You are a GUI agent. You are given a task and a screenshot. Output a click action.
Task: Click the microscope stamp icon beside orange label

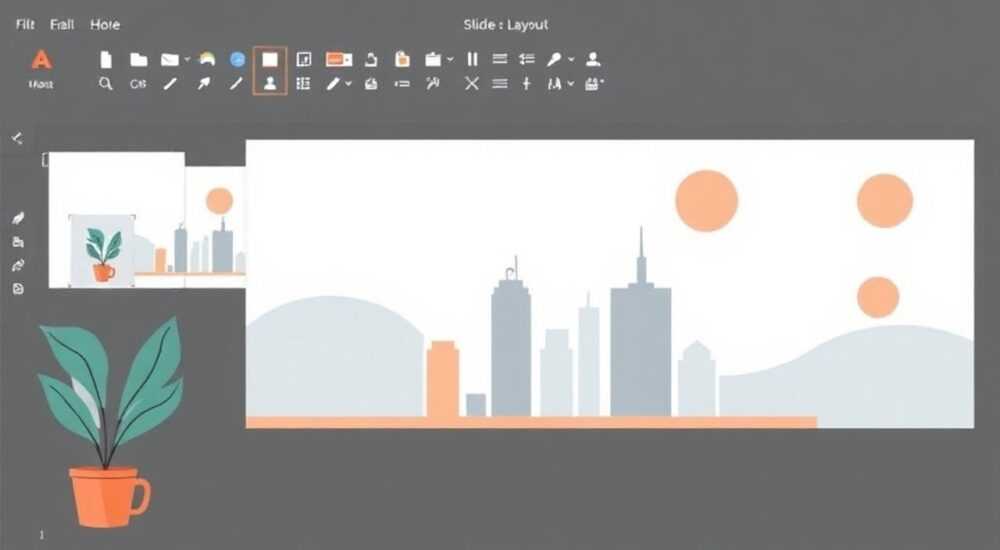click(371, 59)
